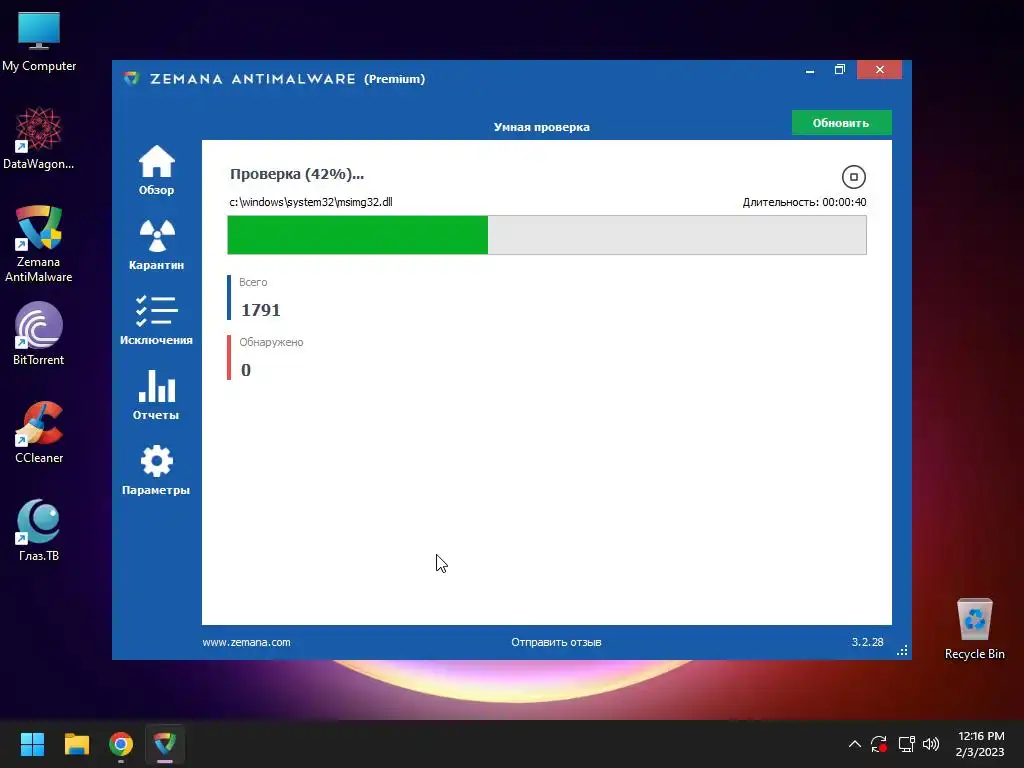Open www.zemana.com link

(x=246, y=642)
